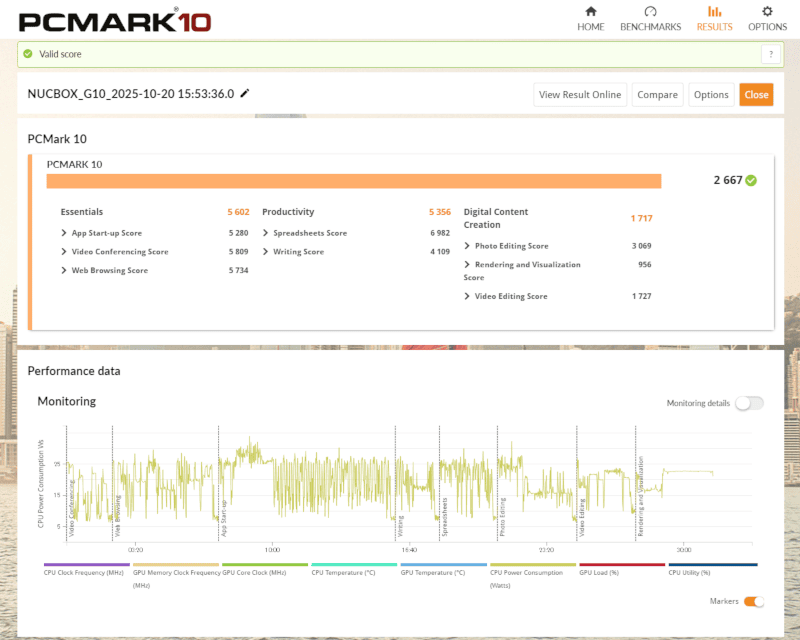Click the Compare button
This screenshot has height=640, width=800.
pos(657,95)
